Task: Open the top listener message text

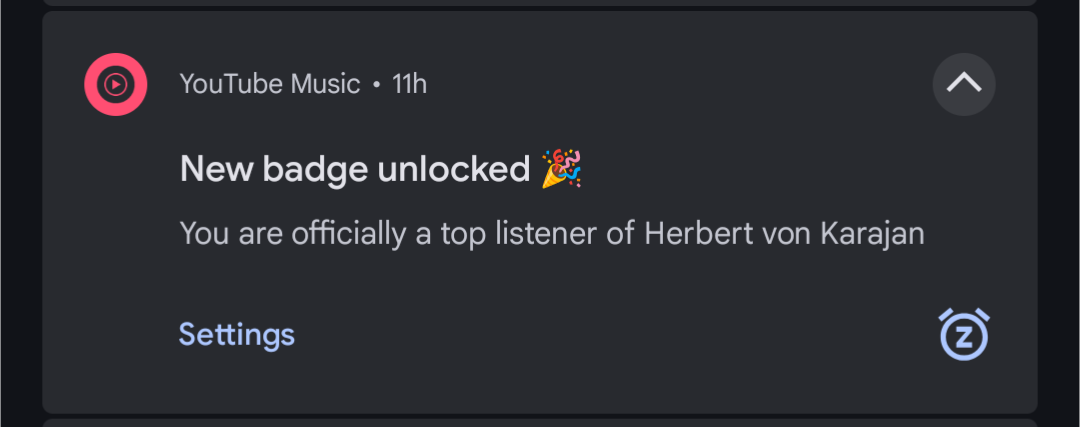Action: click(x=552, y=234)
